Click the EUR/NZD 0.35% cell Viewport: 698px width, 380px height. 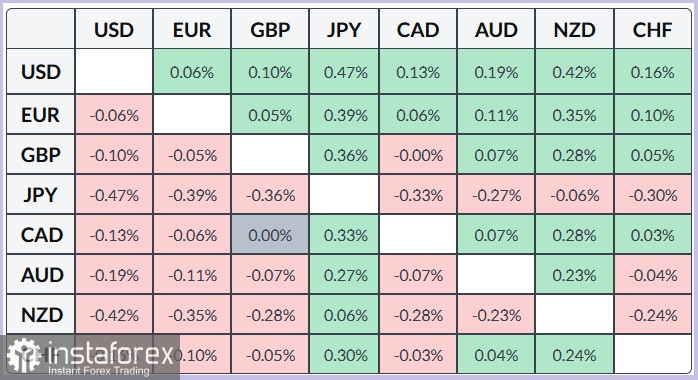point(574,114)
